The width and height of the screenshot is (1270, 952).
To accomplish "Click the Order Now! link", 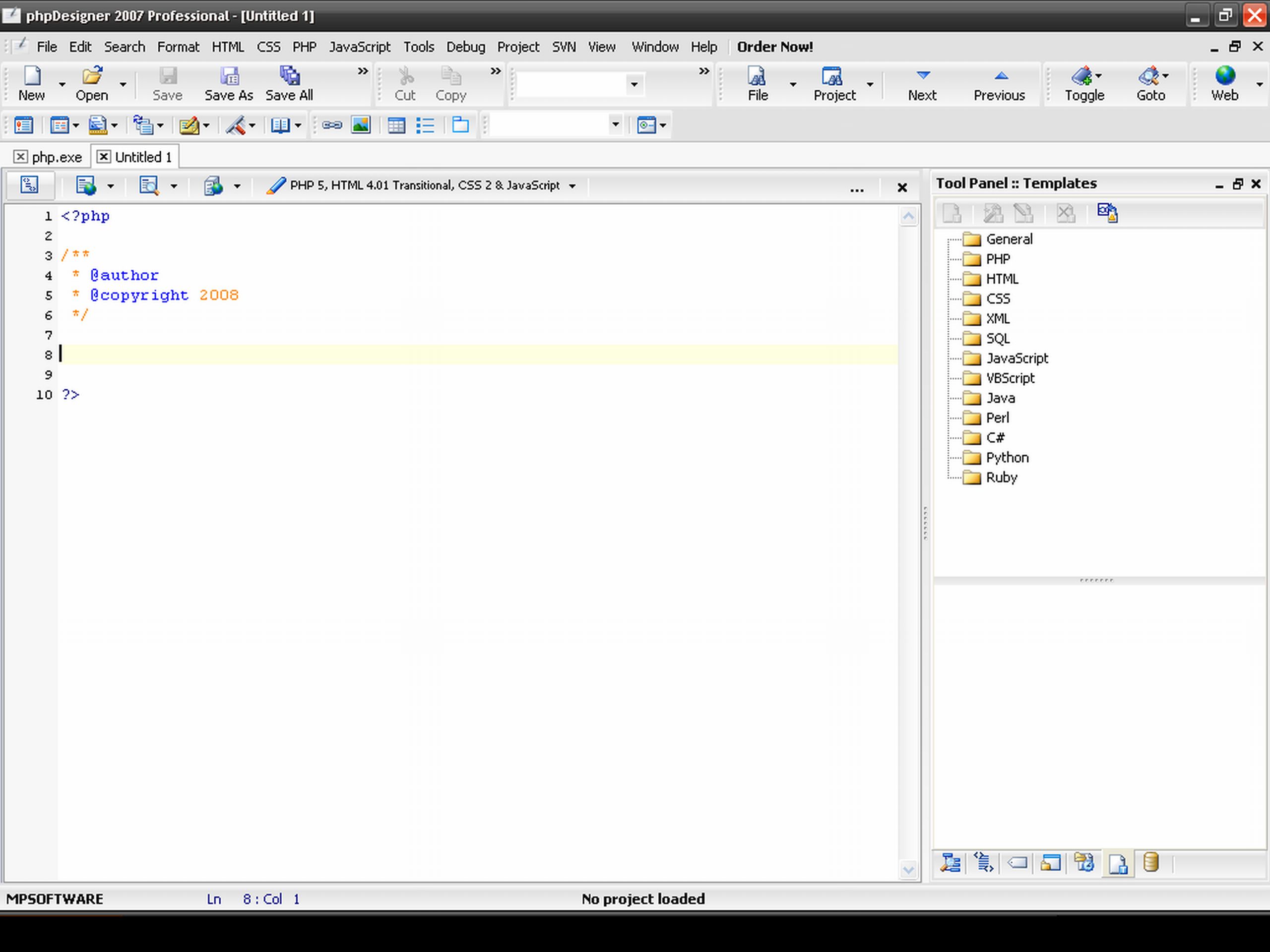I will pos(774,47).
